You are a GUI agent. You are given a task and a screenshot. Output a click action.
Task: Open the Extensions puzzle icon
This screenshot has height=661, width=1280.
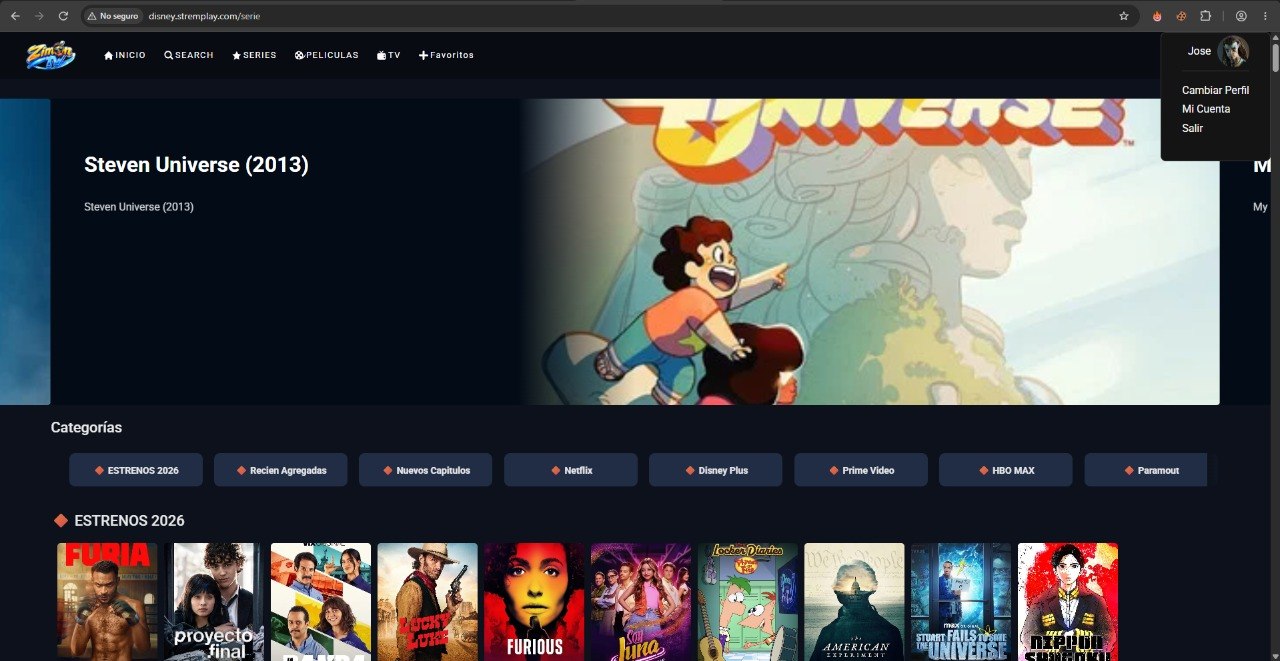[x=1205, y=16]
